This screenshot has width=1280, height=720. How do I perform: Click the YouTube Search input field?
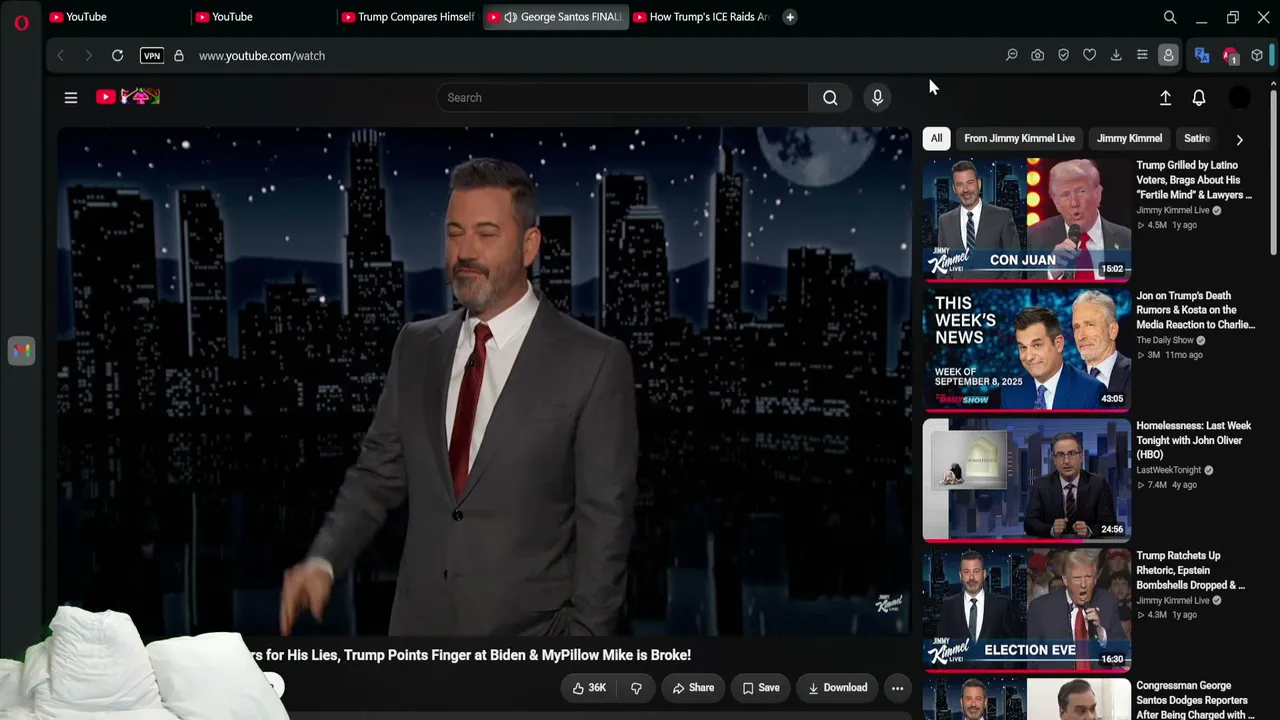[622, 98]
